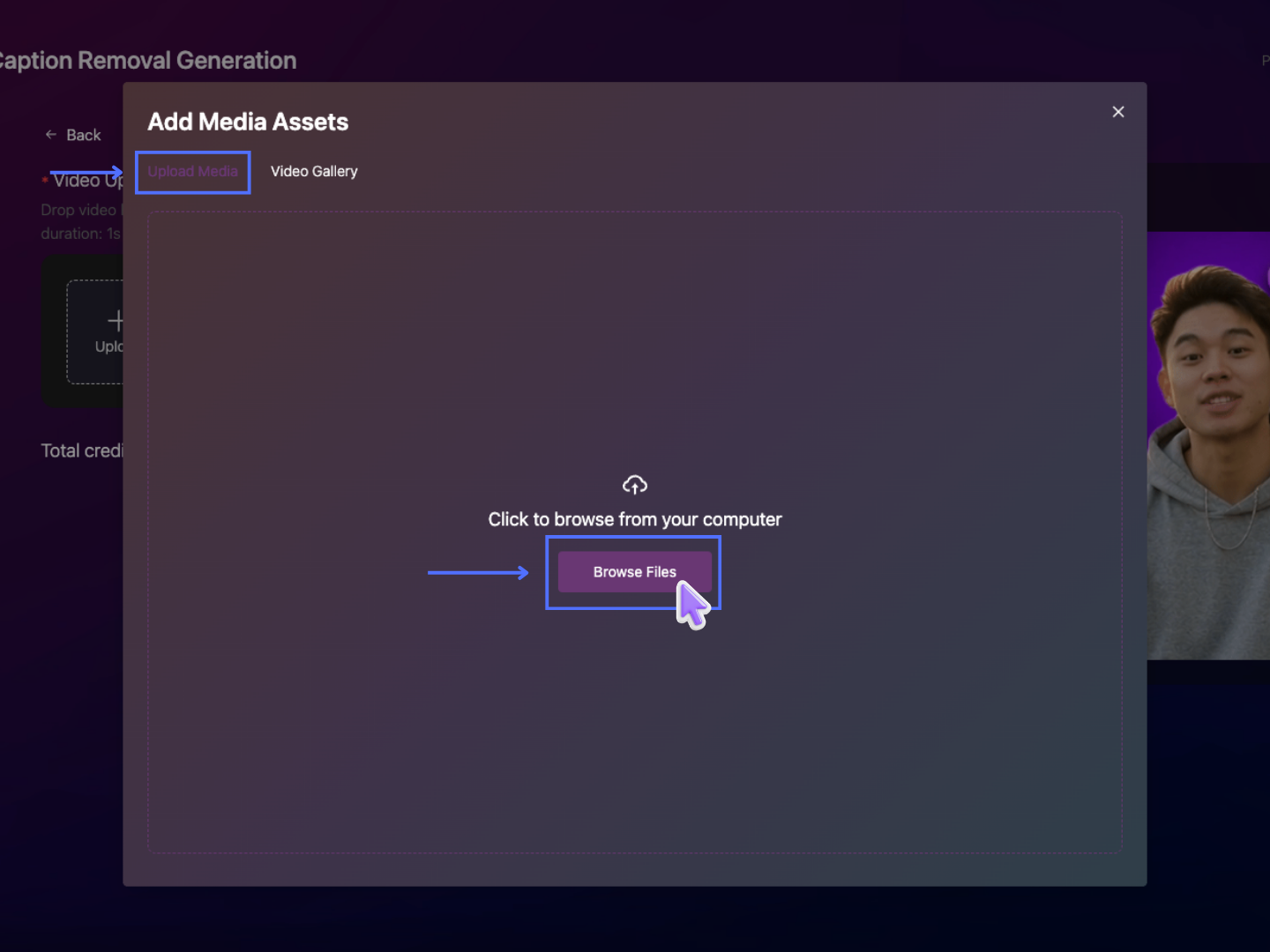The image size is (1270, 952).
Task: Click the 'Drop video' helper text
Action: (x=78, y=210)
